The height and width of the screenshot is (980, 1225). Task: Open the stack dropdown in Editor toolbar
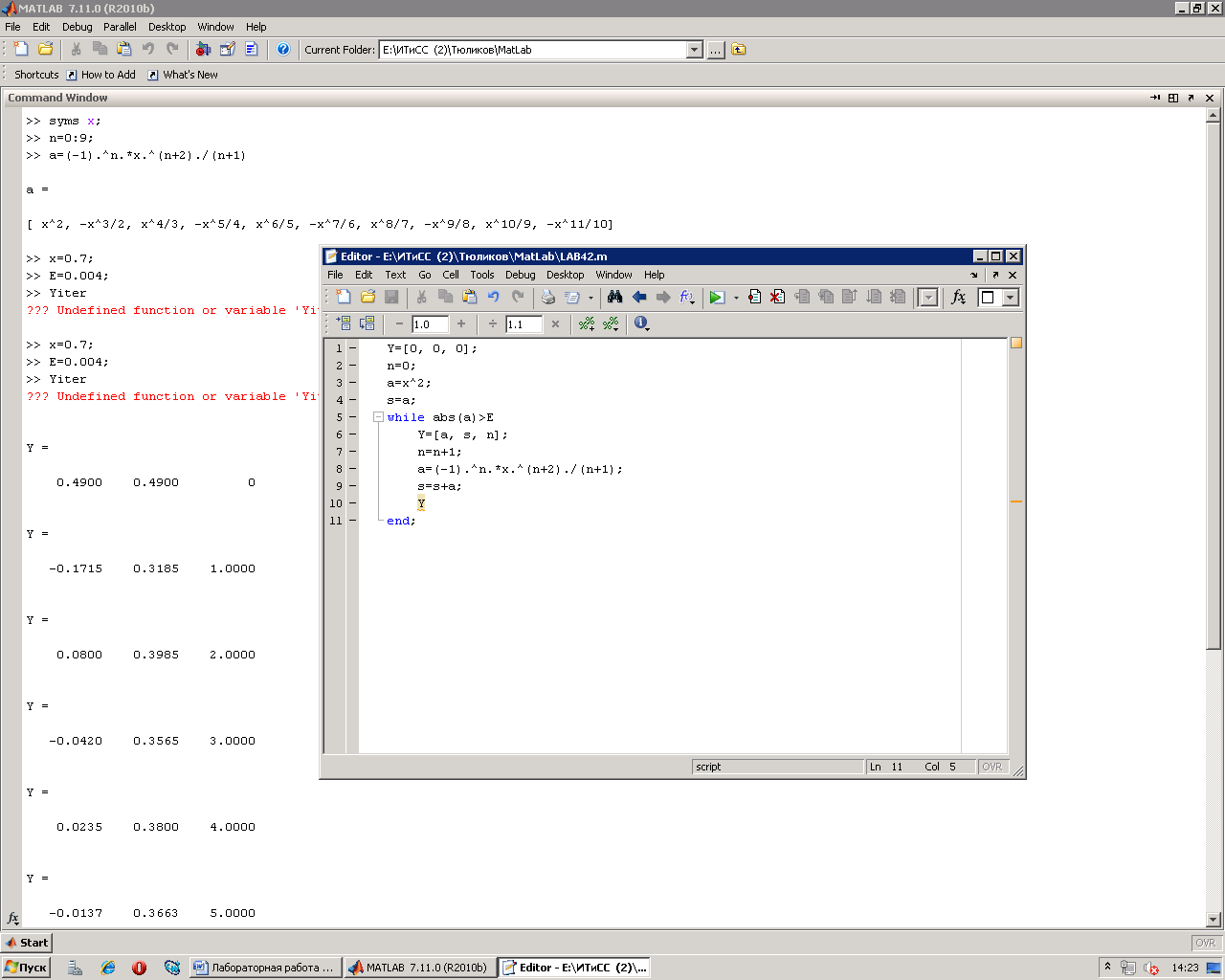click(927, 298)
